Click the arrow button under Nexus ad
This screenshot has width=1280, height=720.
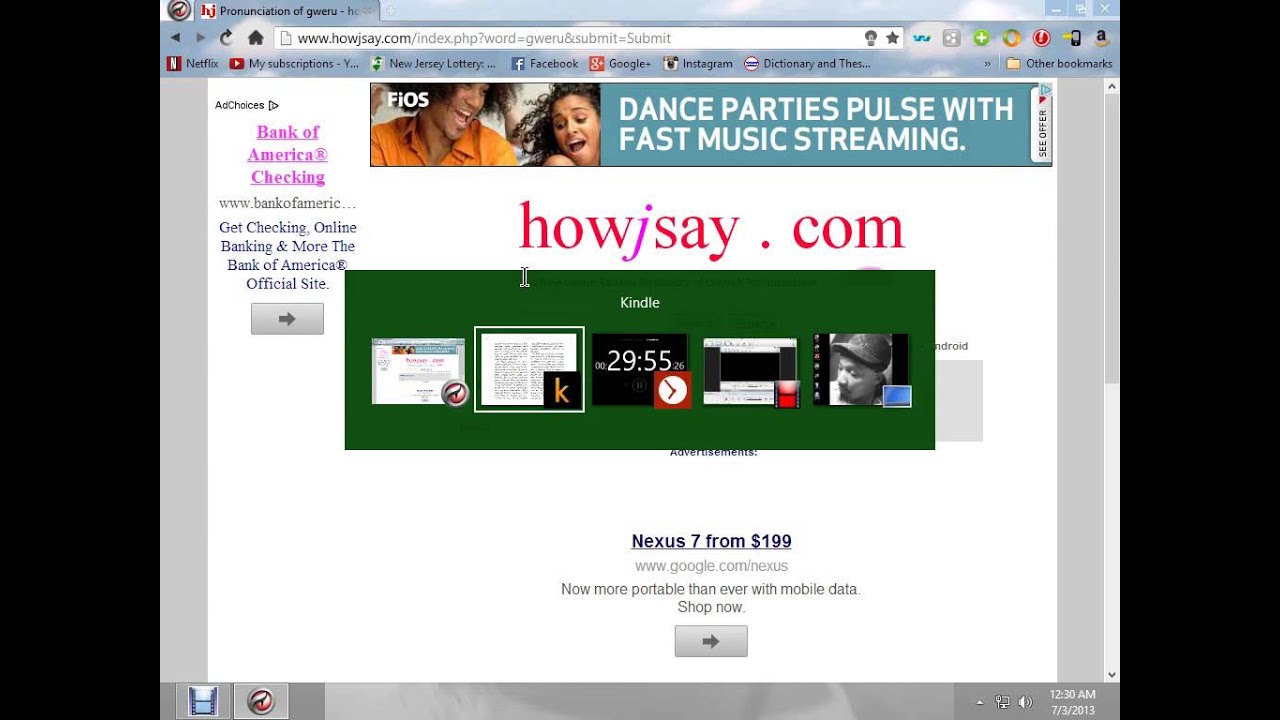(711, 641)
